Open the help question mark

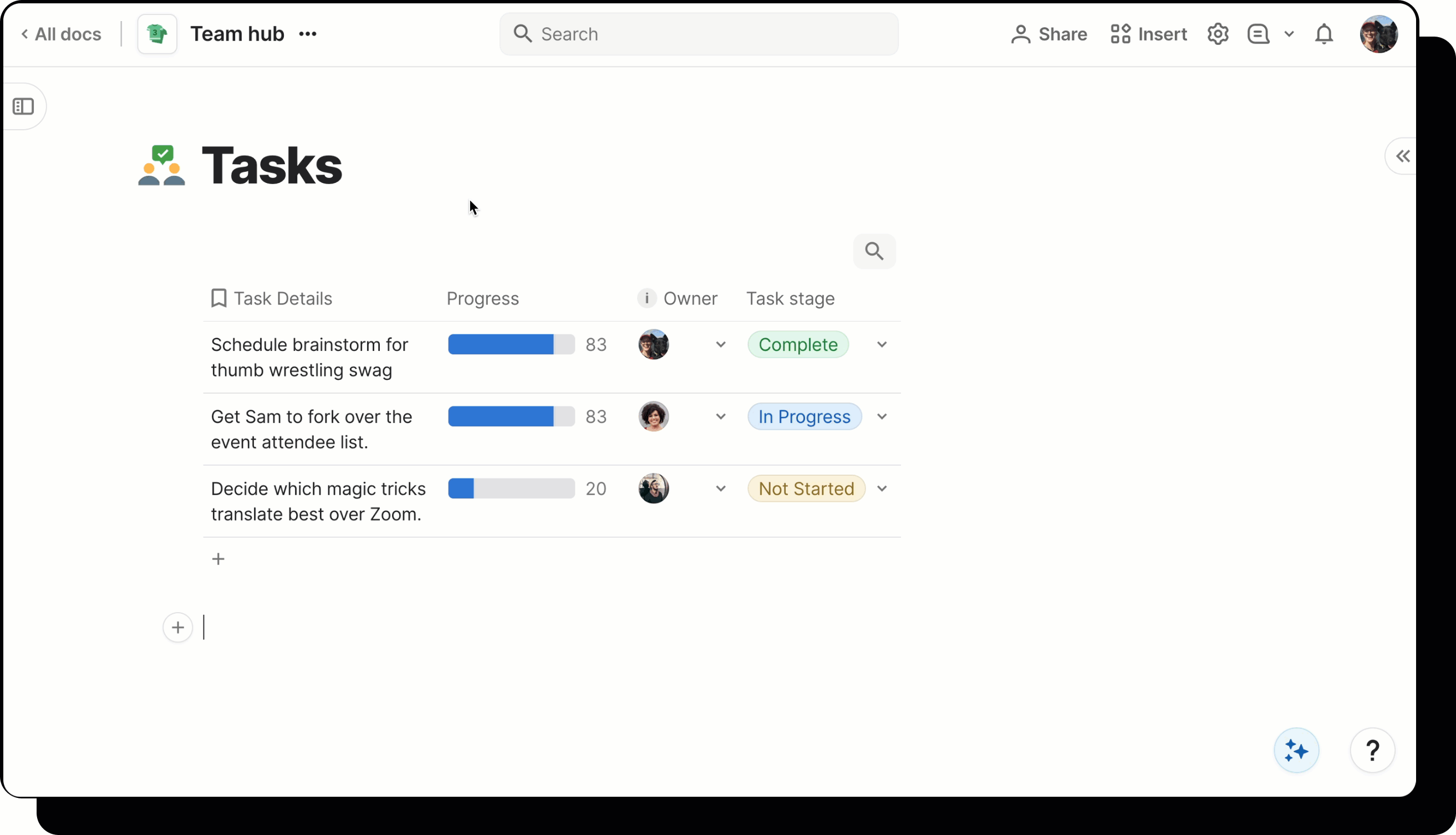pyautogui.click(x=1373, y=750)
